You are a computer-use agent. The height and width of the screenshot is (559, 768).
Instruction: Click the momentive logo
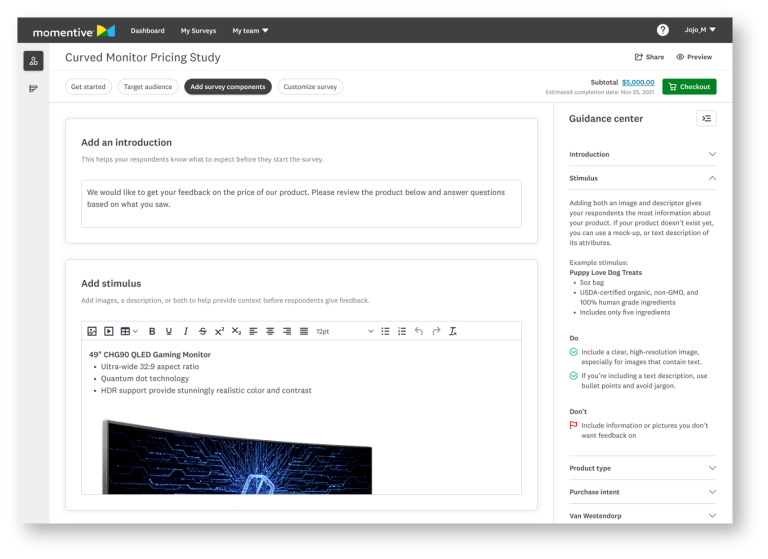coord(73,31)
